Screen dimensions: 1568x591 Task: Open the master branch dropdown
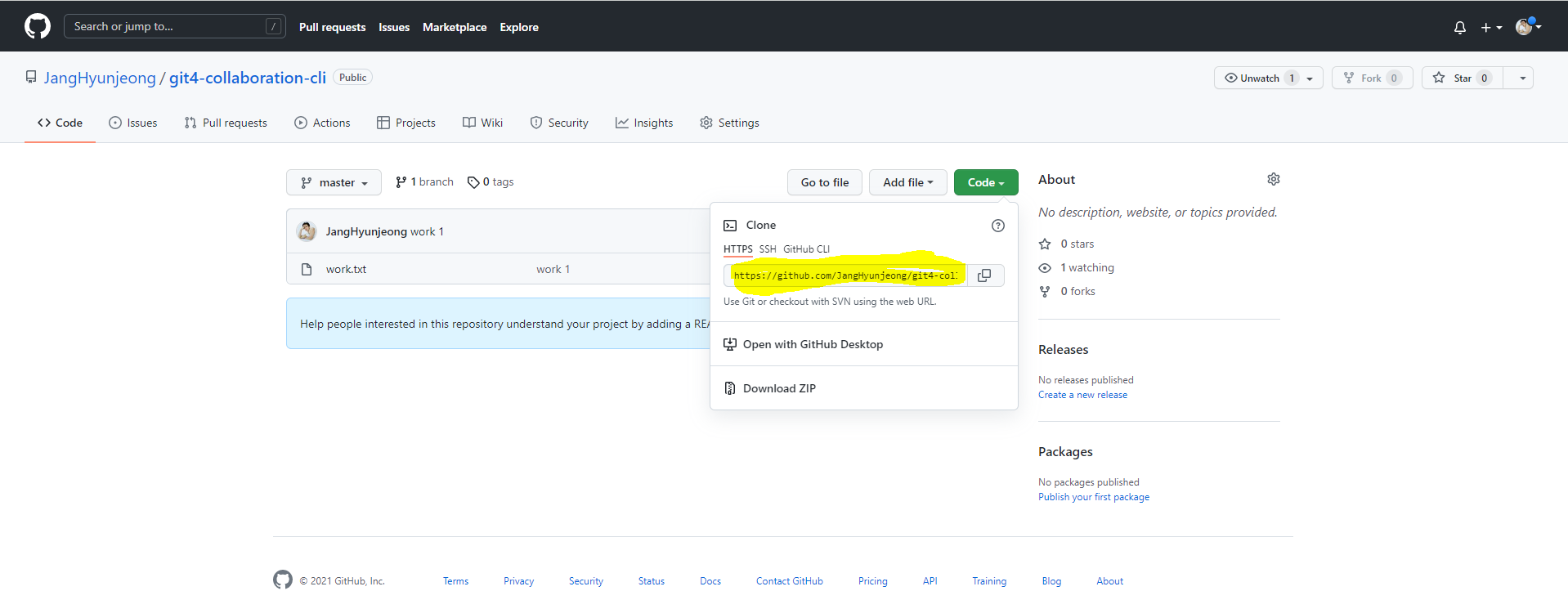pyautogui.click(x=334, y=182)
